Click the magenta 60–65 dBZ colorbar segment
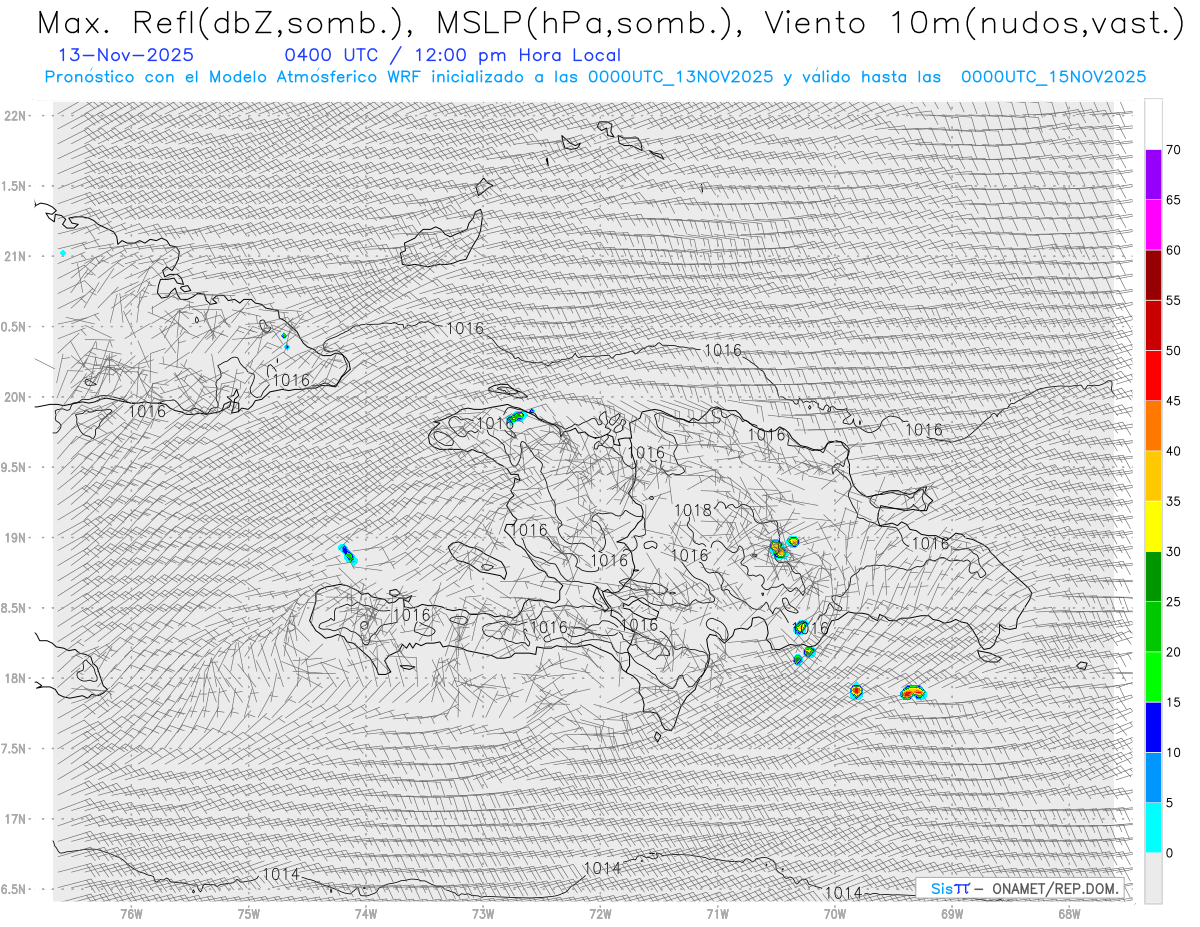The image size is (1200, 927). click(x=1153, y=225)
